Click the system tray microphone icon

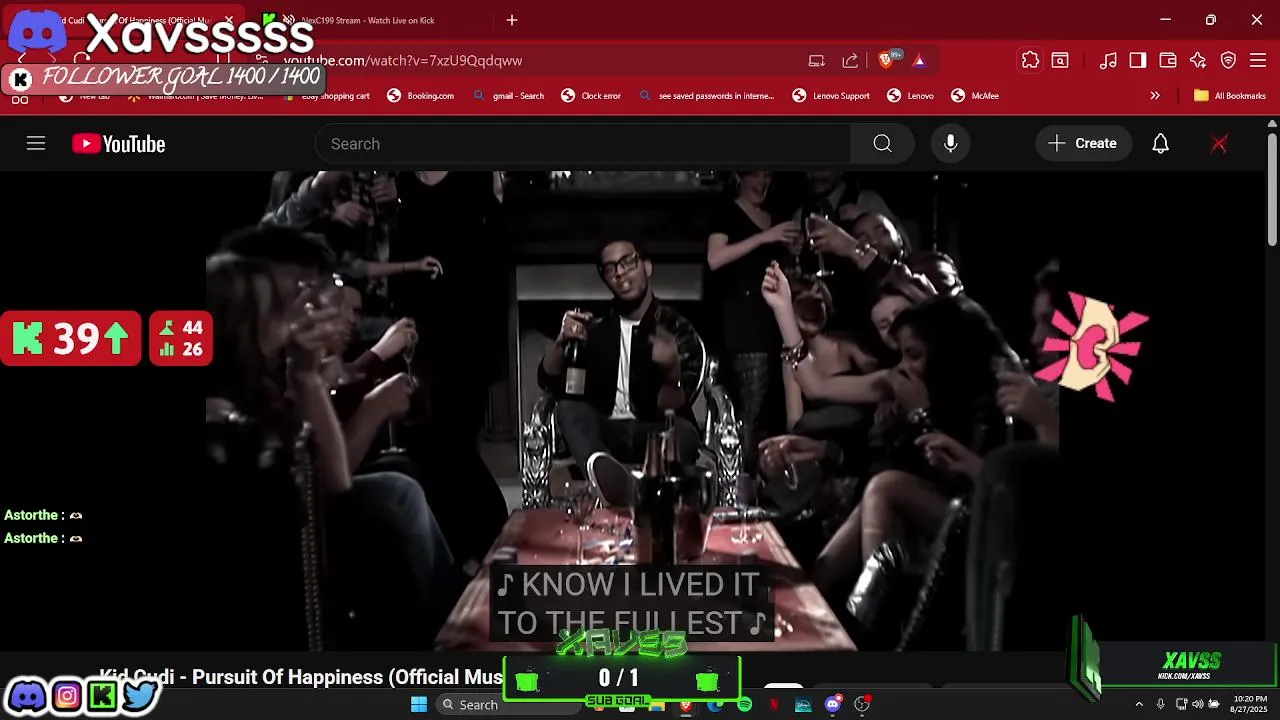point(1160,705)
